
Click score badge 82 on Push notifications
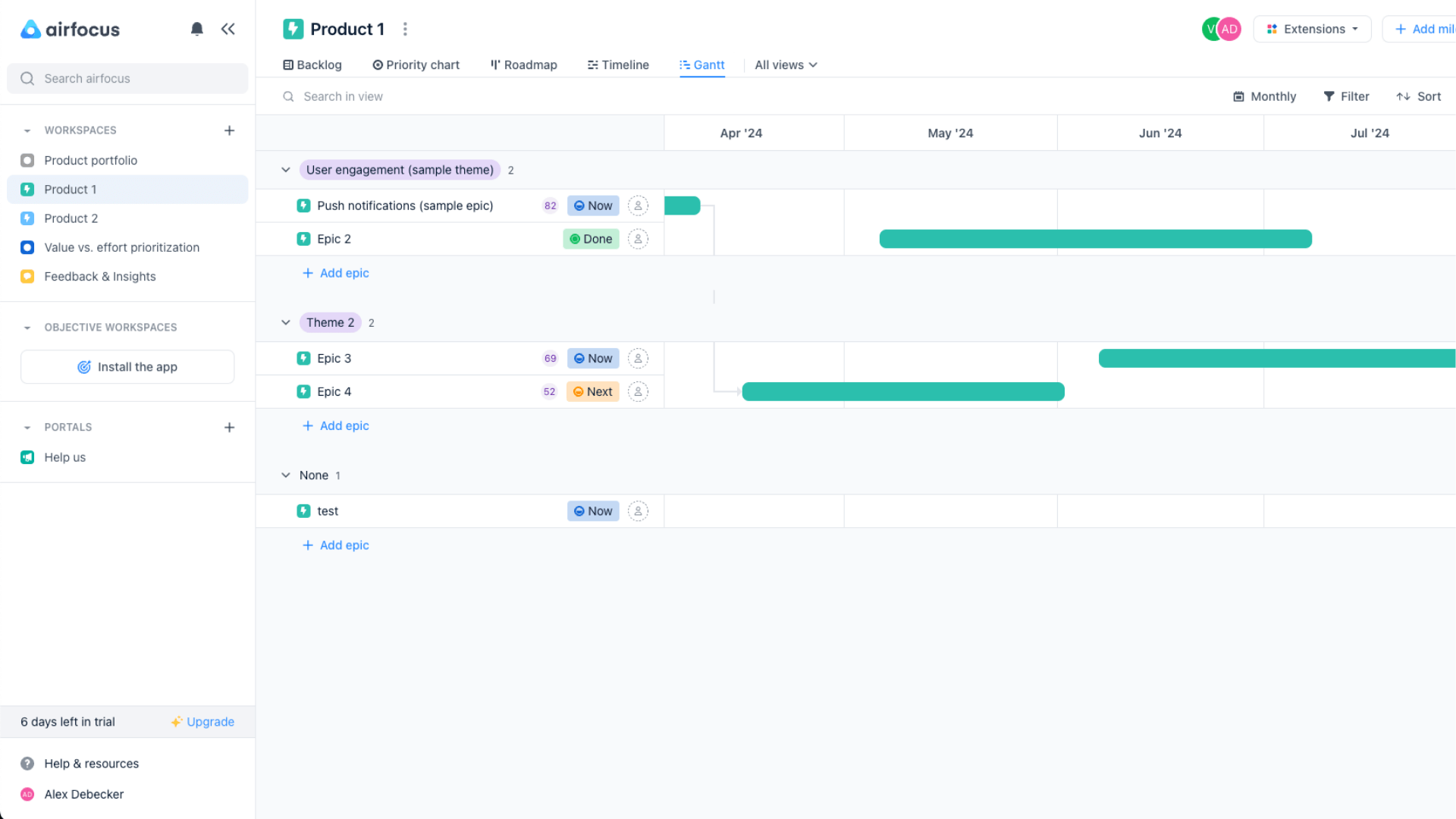pyautogui.click(x=550, y=206)
